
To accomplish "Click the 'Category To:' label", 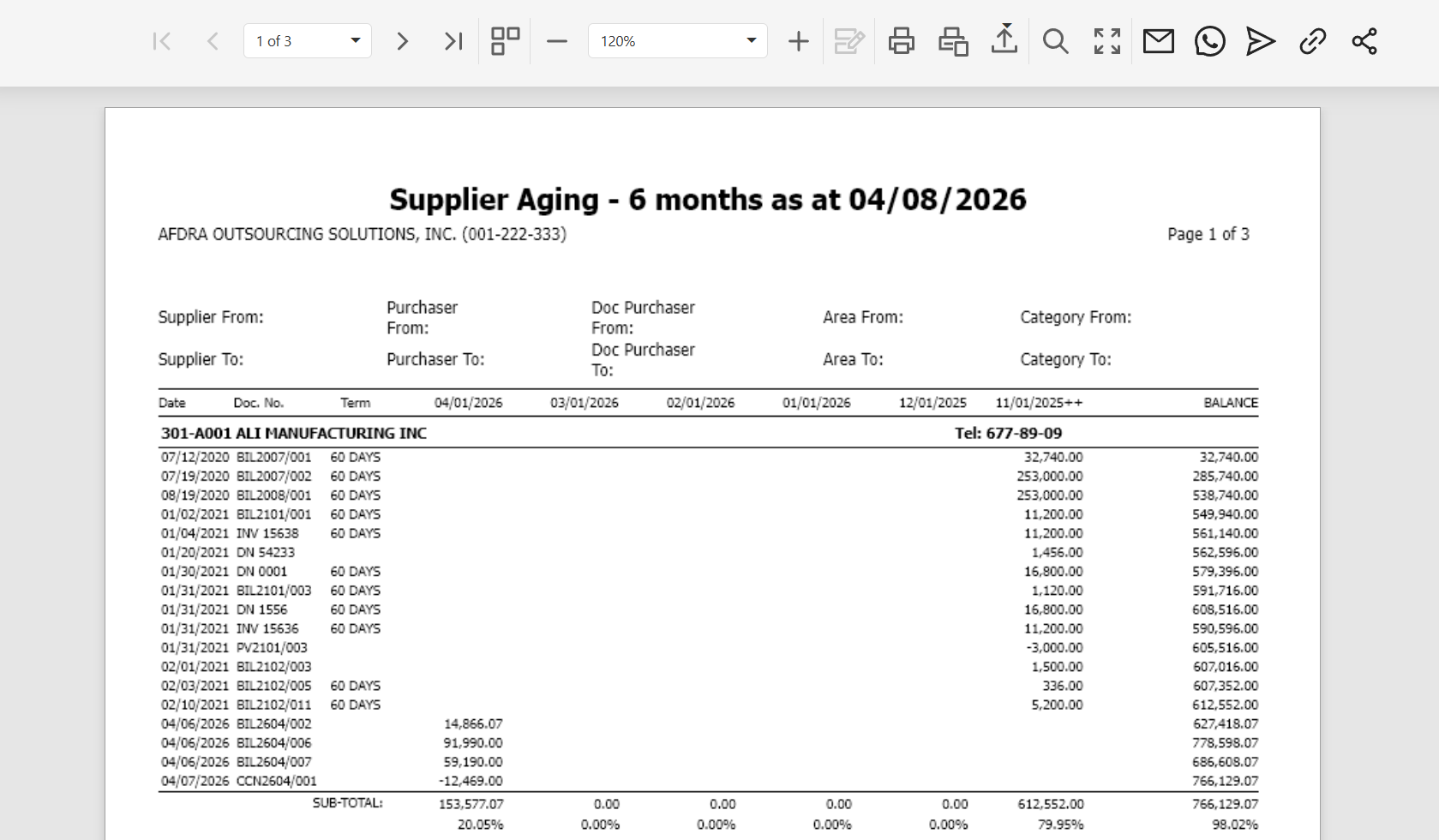I will tap(1065, 359).
